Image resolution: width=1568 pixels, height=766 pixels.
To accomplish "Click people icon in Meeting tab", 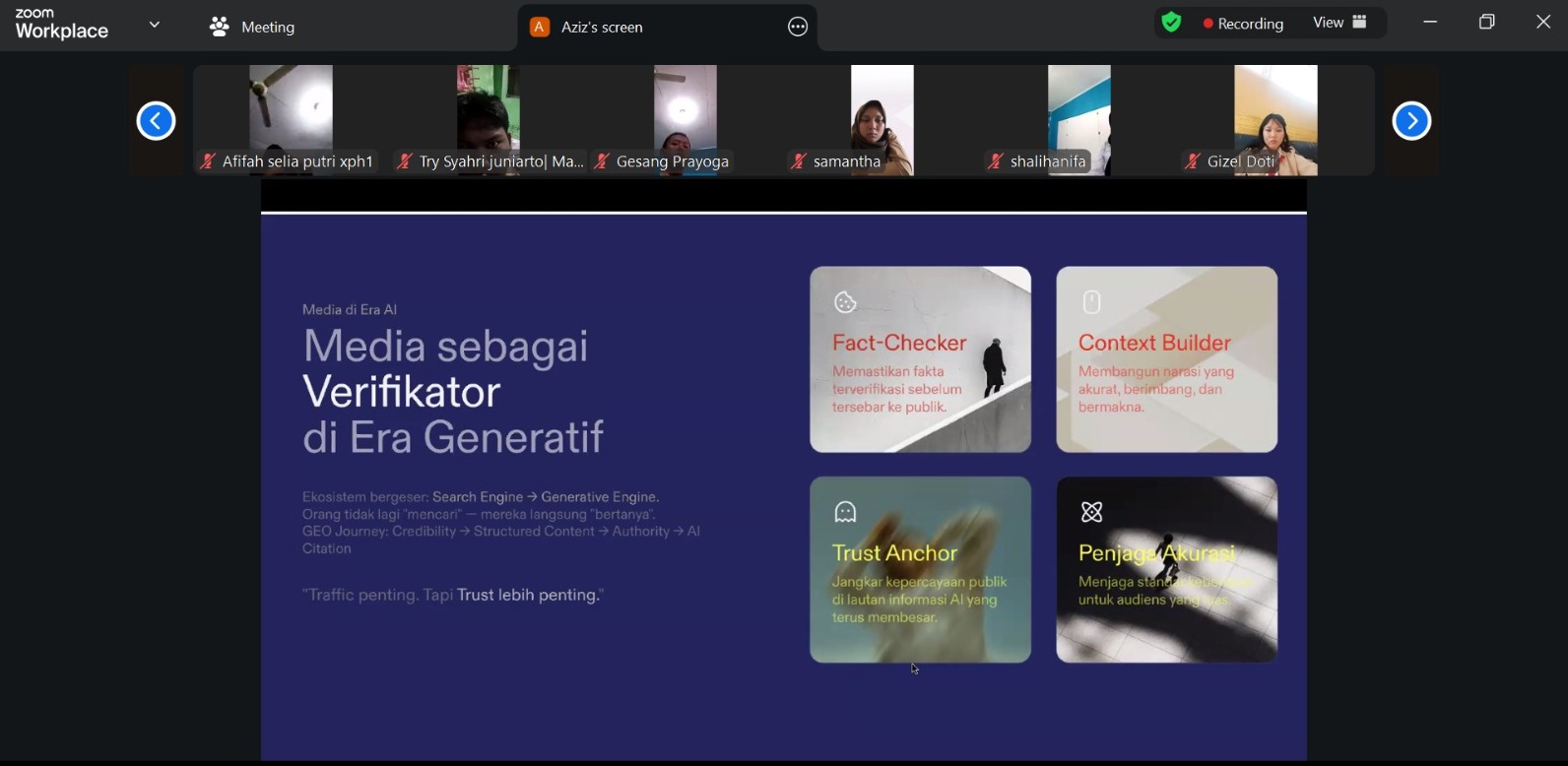I will (219, 28).
